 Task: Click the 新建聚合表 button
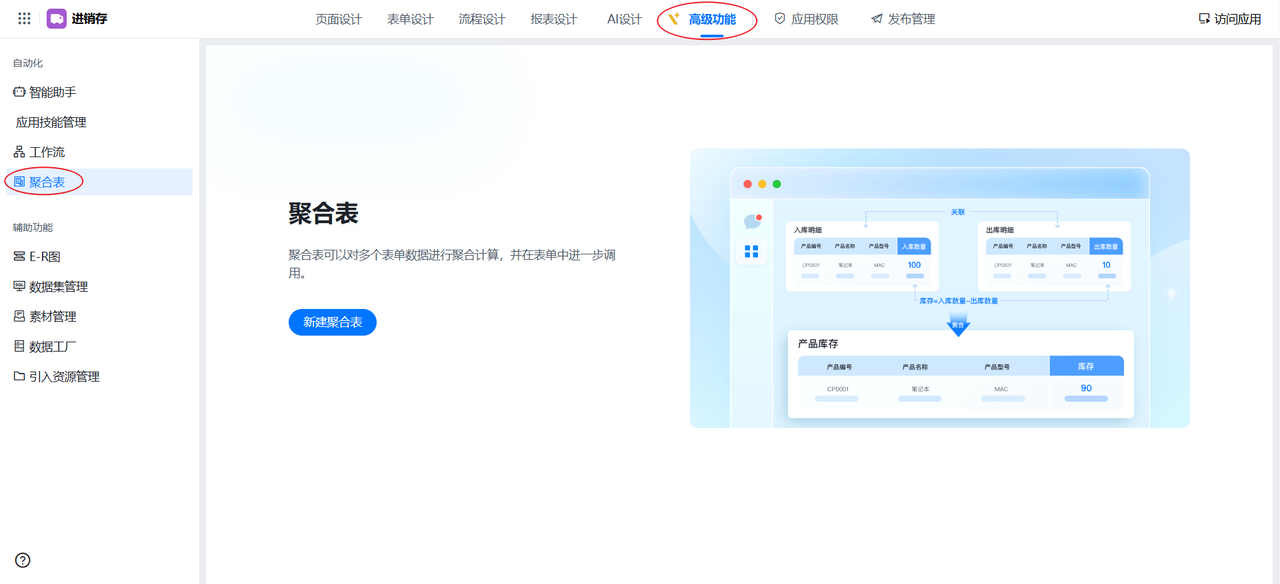click(x=332, y=322)
